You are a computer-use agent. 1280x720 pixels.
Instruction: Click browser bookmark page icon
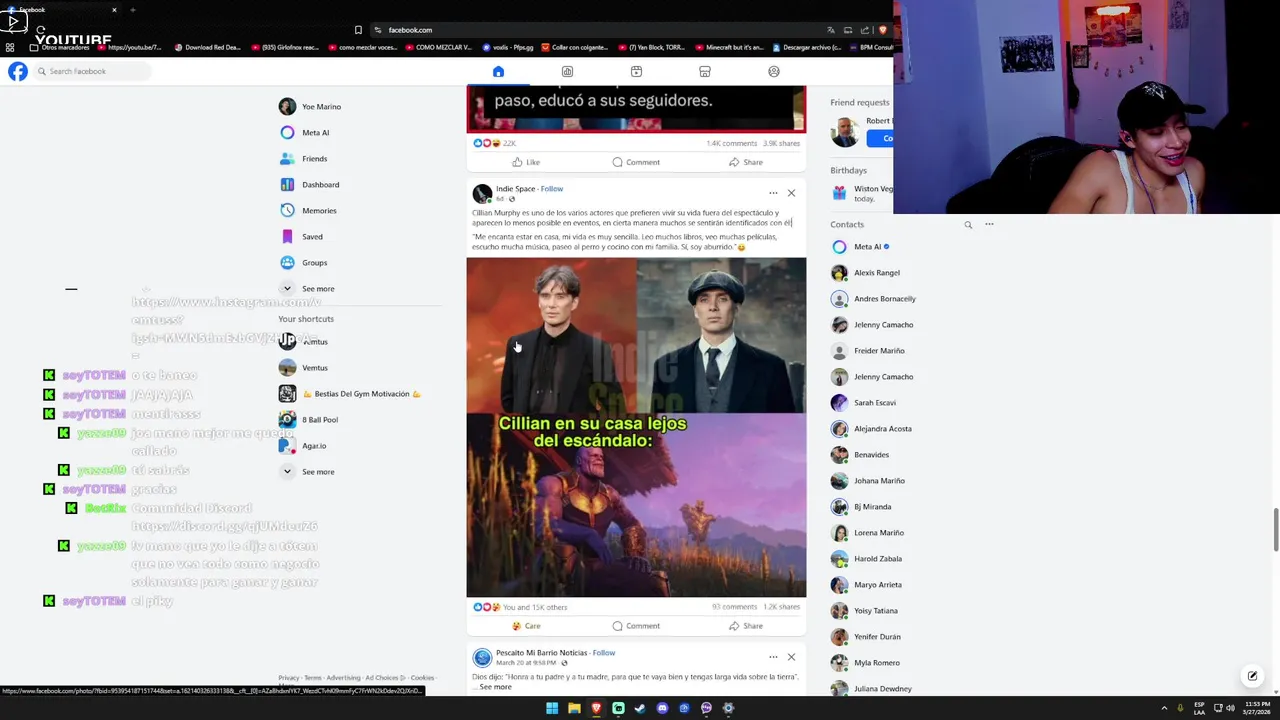click(358, 30)
